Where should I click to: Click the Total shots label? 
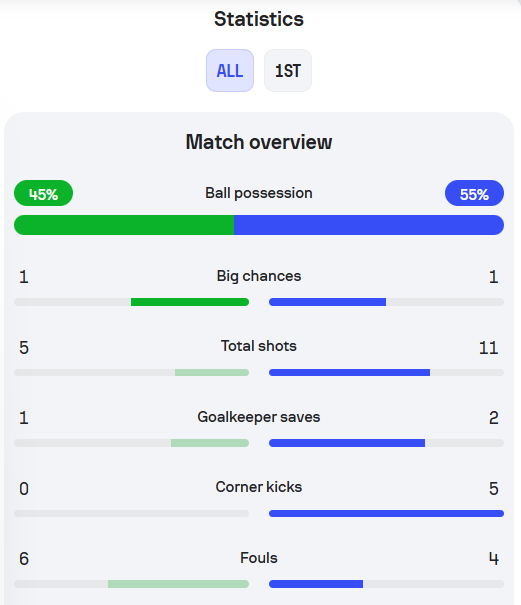click(259, 346)
